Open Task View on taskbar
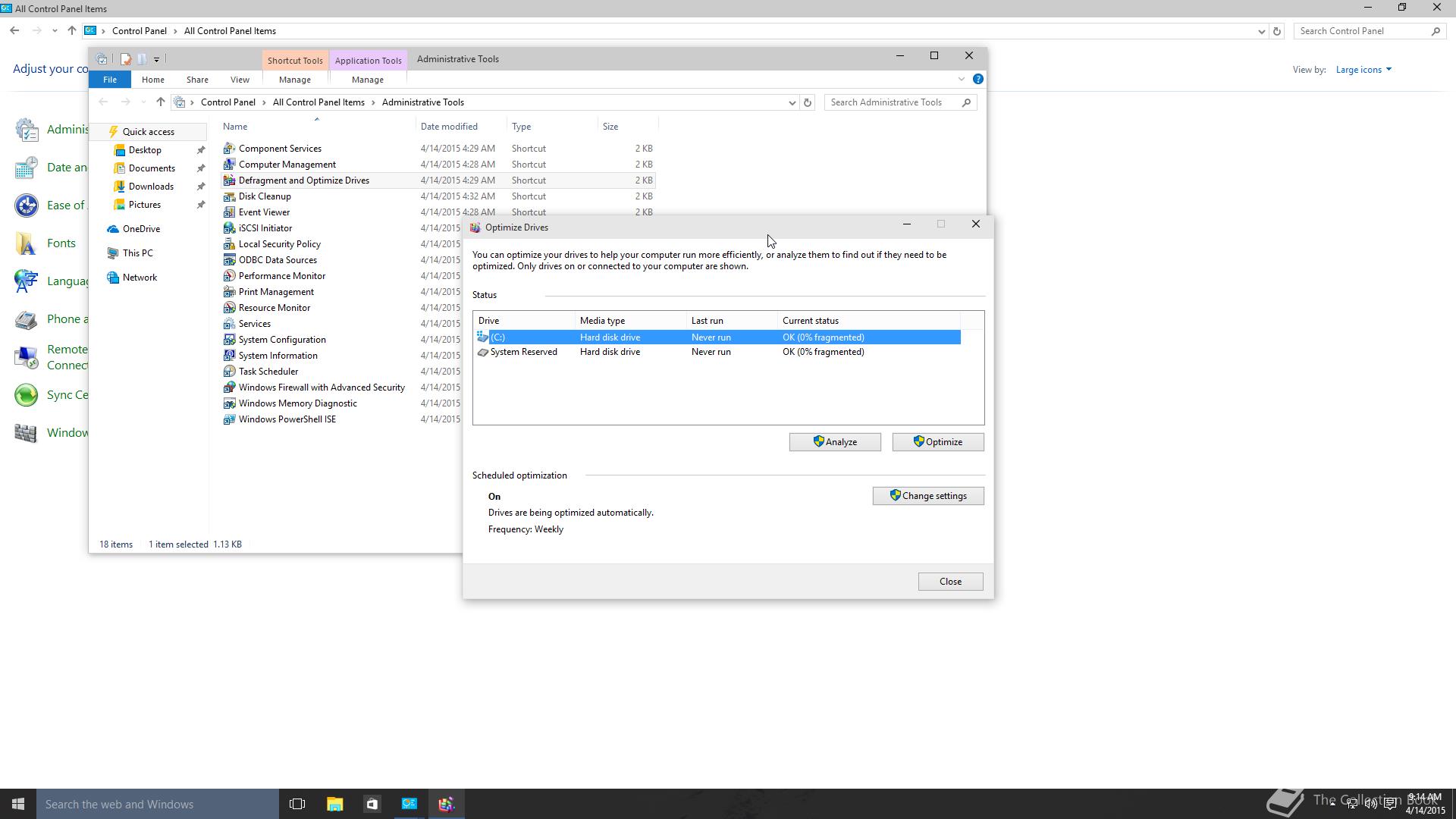1456x819 pixels. click(x=297, y=804)
